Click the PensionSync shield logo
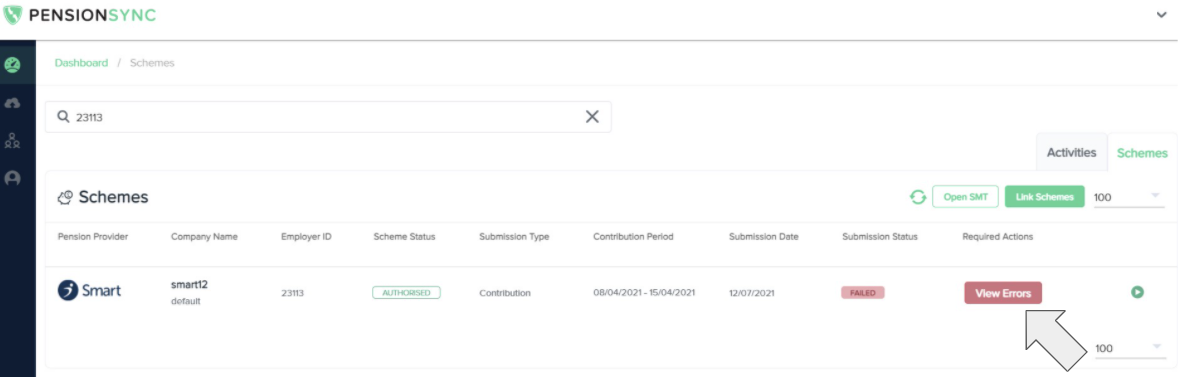 coord(13,14)
